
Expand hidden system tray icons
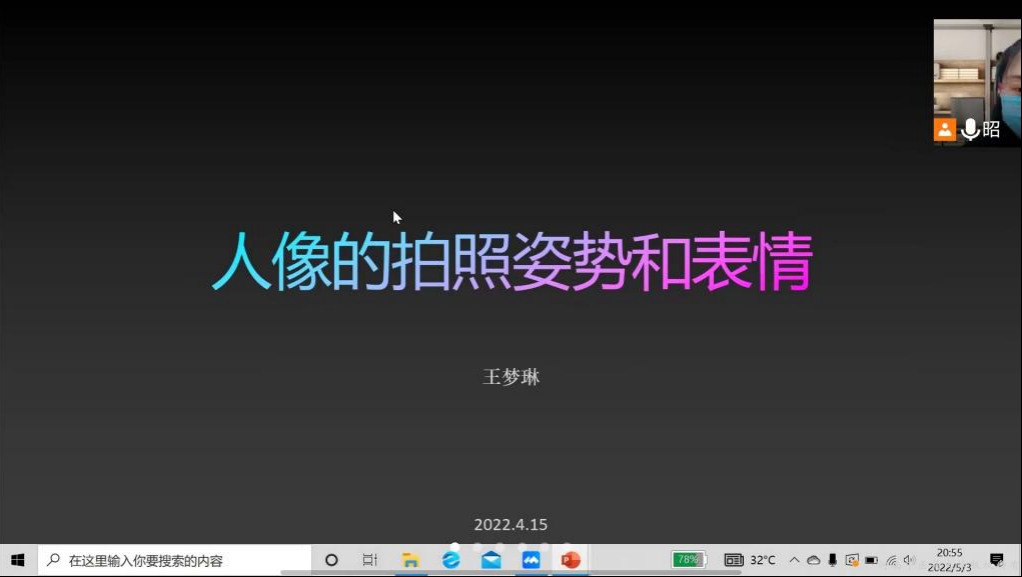(x=794, y=560)
